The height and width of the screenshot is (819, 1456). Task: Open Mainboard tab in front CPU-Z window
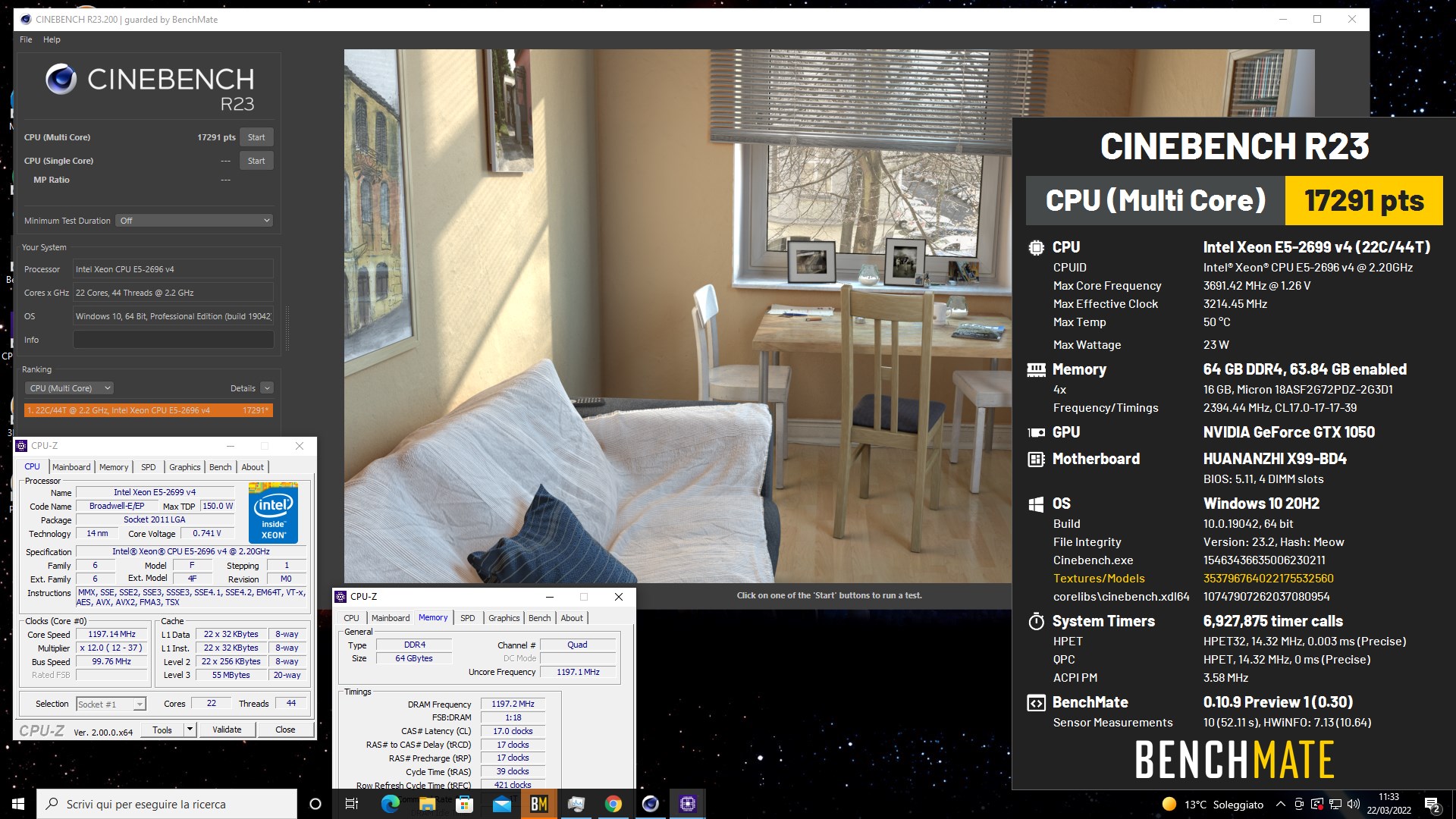(391, 618)
